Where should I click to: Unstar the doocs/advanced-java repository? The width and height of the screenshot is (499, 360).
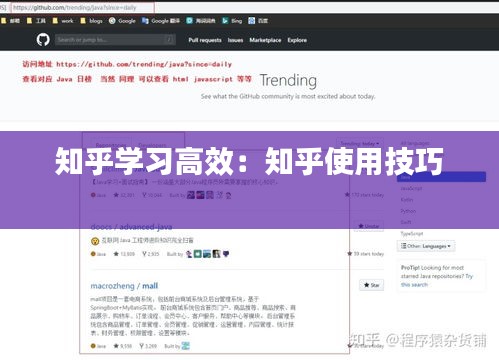coord(369,226)
